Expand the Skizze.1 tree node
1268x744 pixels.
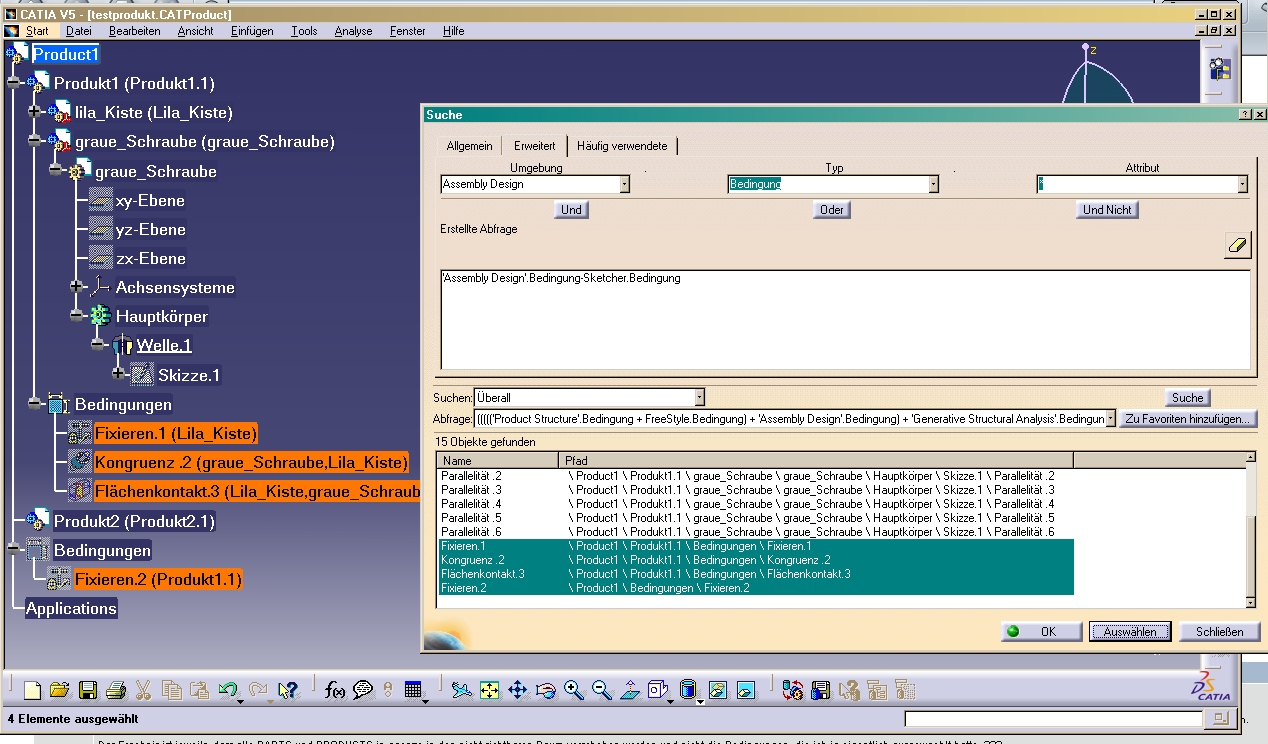tap(119, 374)
